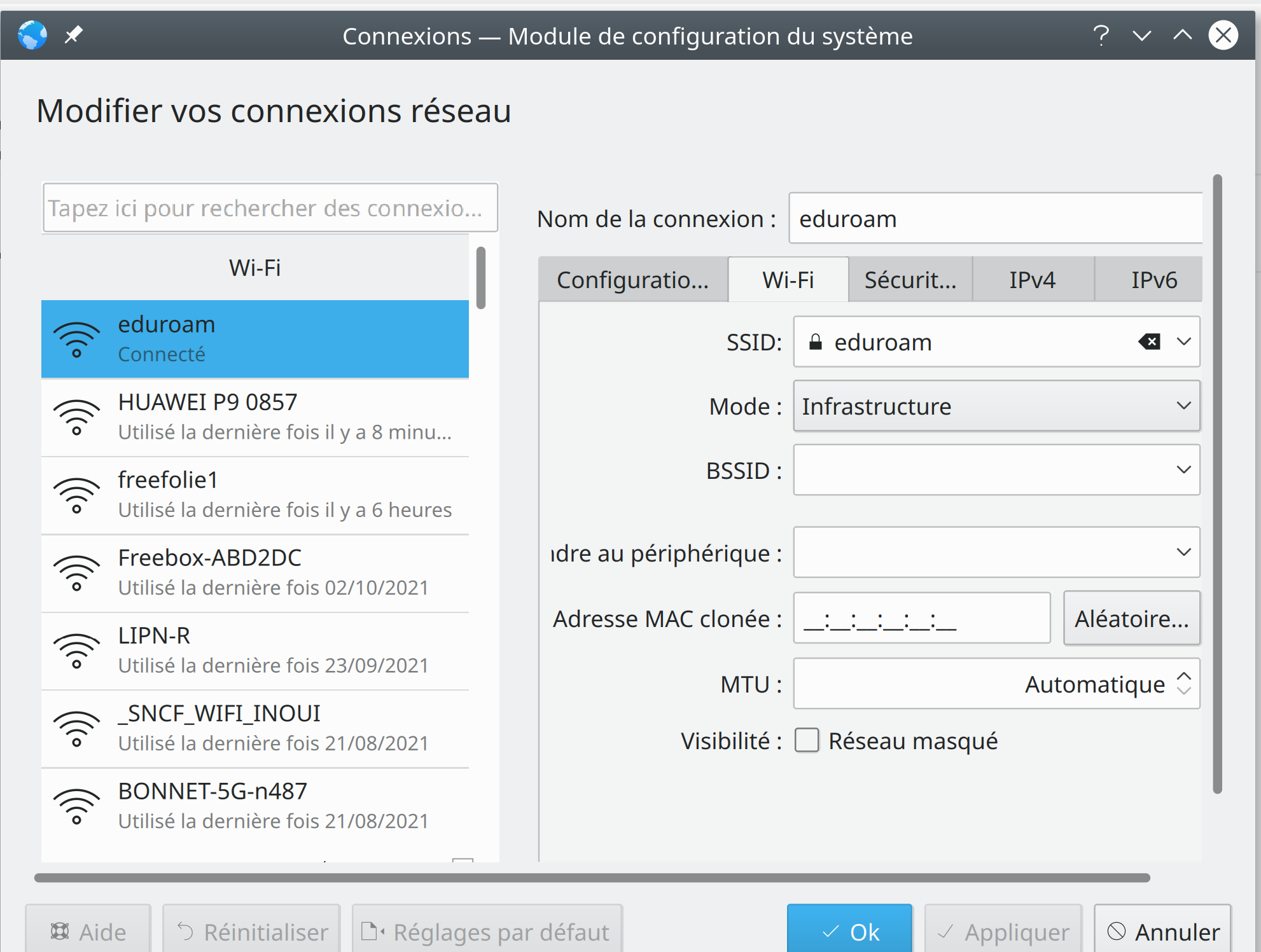Screen dimensions: 1261x952
Task: Click the Annuler button
Action: 1163,932
